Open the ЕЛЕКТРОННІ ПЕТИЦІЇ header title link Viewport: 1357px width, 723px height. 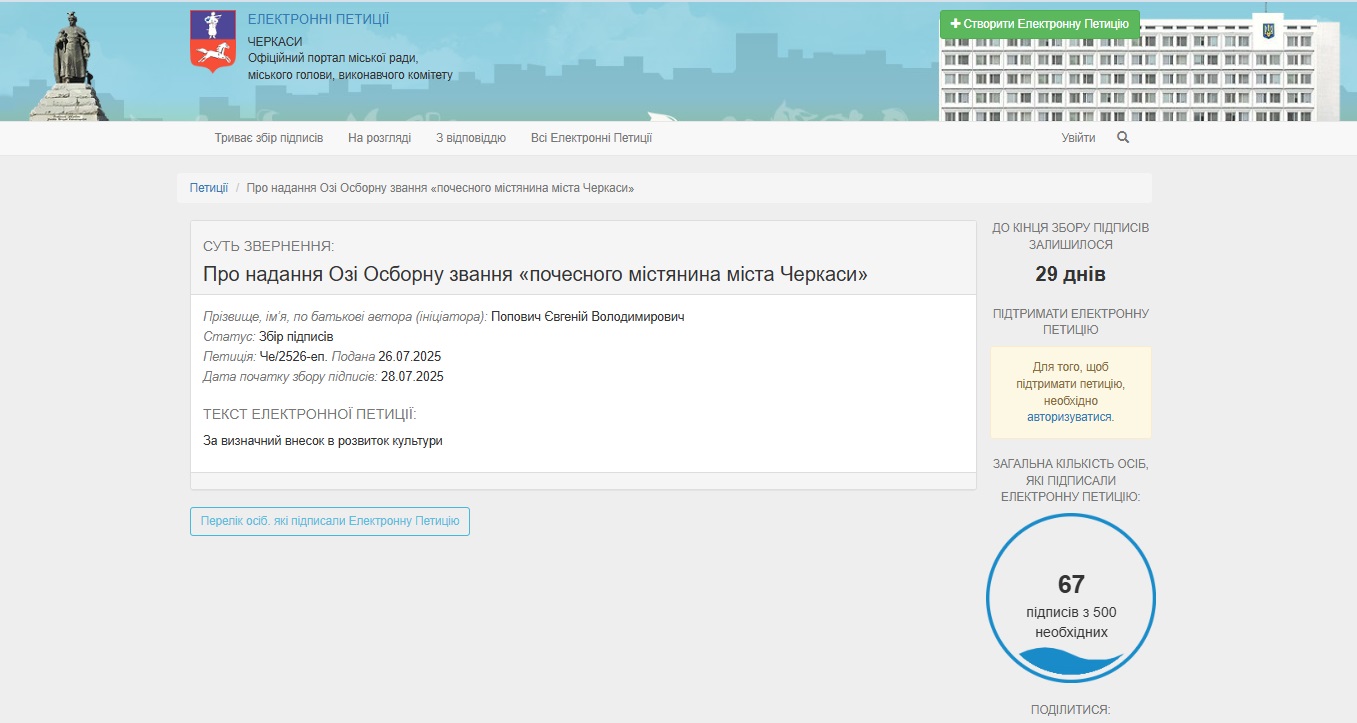[x=318, y=20]
